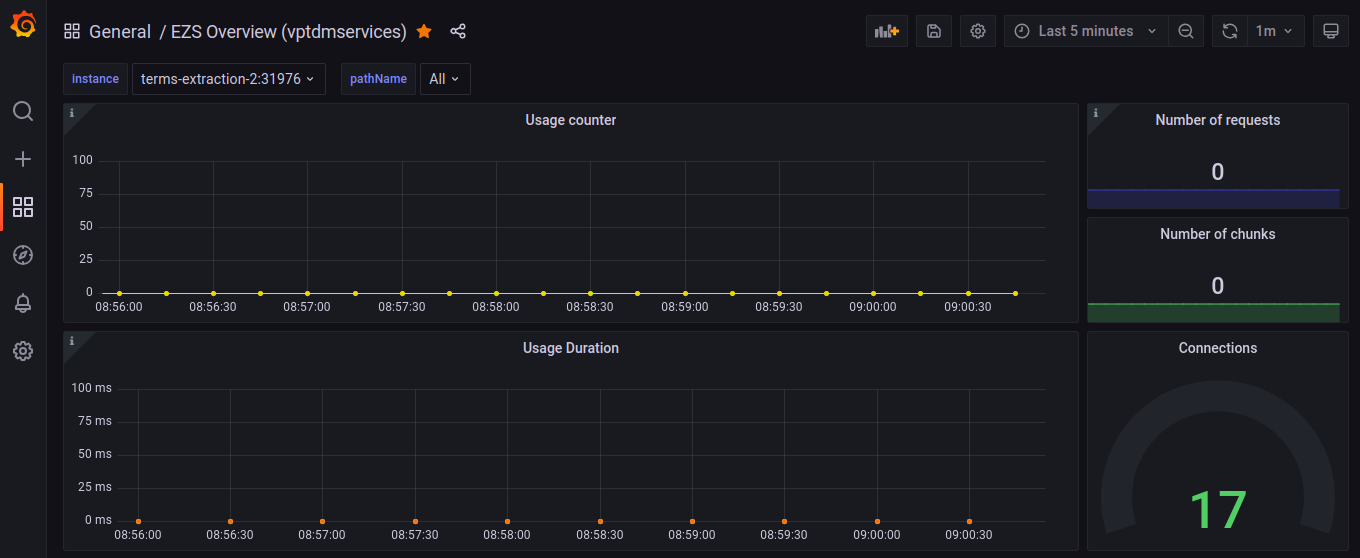Open the Last 5 minutes time picker
The height and width of the screenshot is (558, 1360).
tap(1085, 31)
